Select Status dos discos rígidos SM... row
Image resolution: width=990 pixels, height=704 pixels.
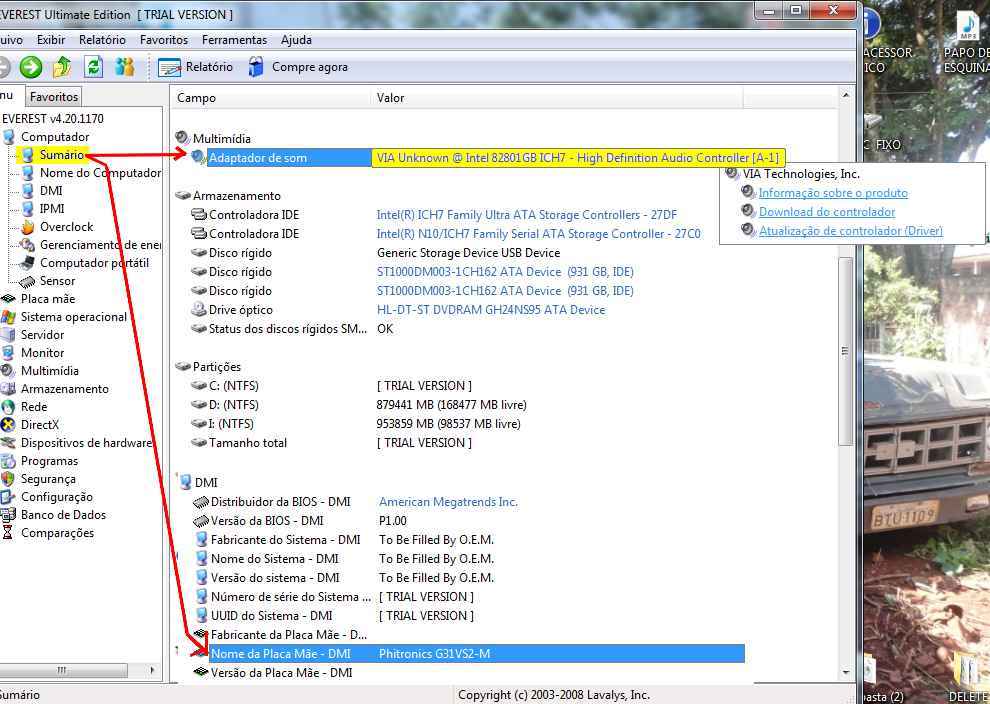[x=467, y=329]
